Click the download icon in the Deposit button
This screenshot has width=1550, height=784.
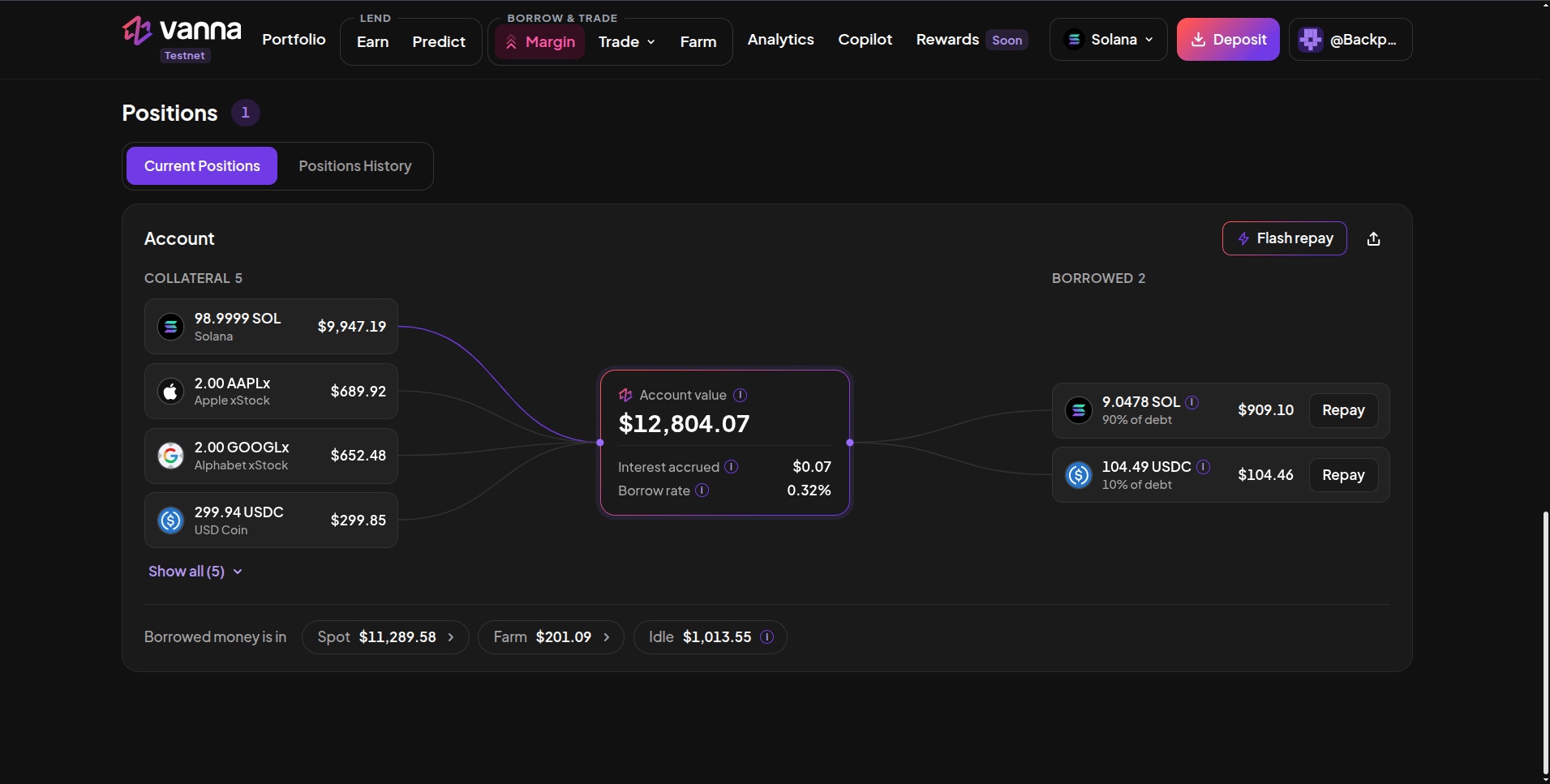pos(1198,40)
